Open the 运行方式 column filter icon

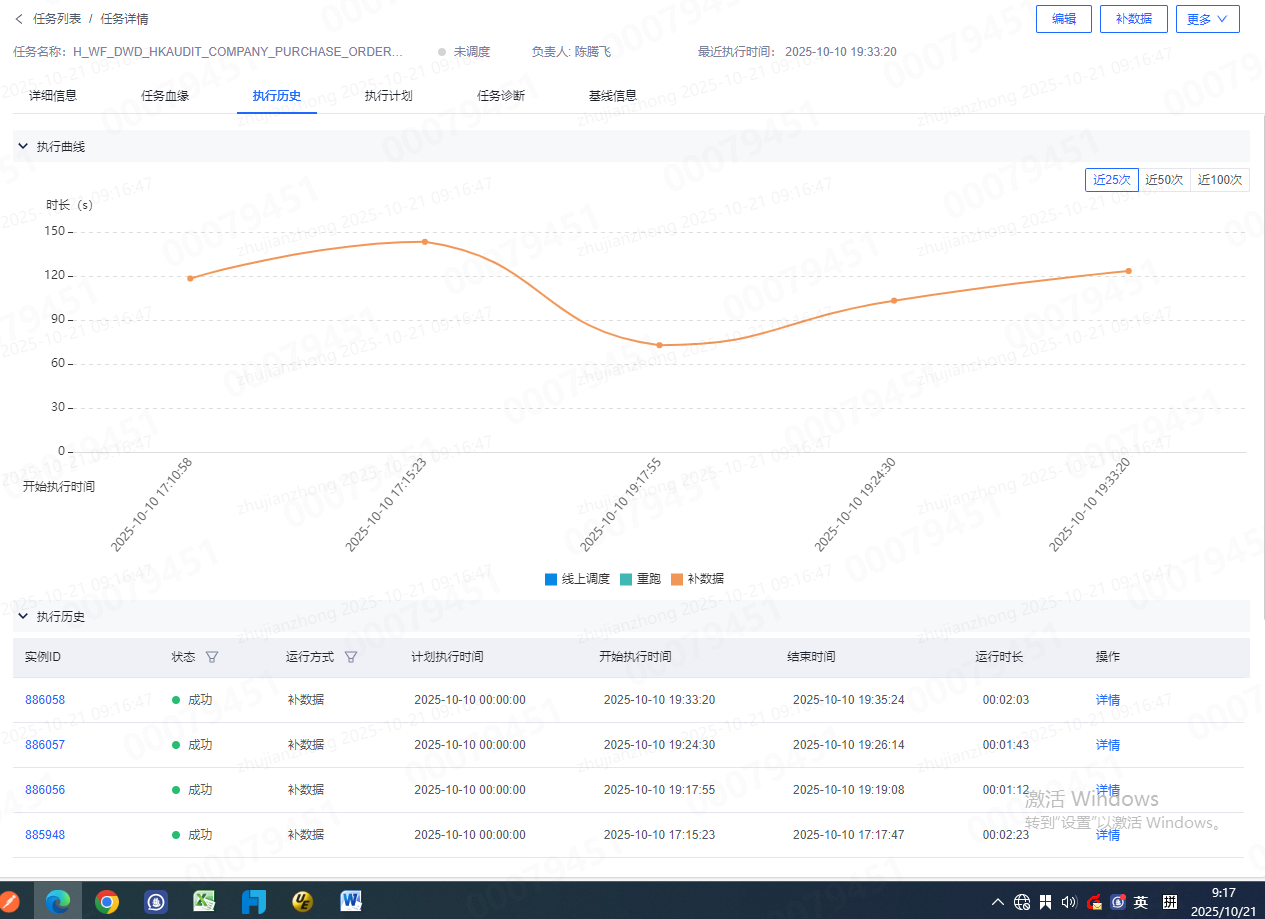pyautogui.click(x=350, y=657)
